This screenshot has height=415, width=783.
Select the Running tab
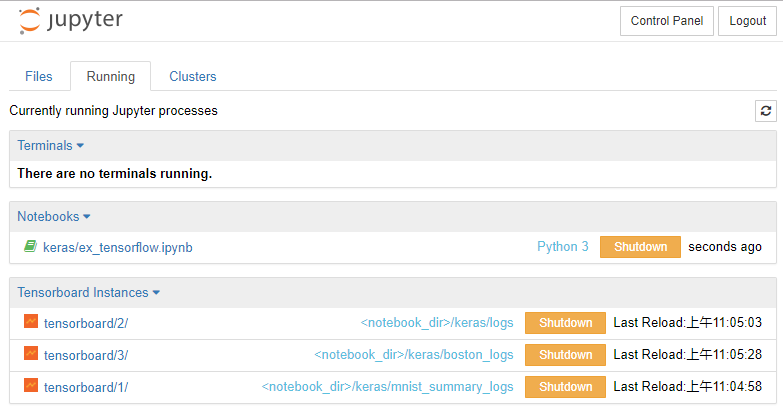click(110, 76)
